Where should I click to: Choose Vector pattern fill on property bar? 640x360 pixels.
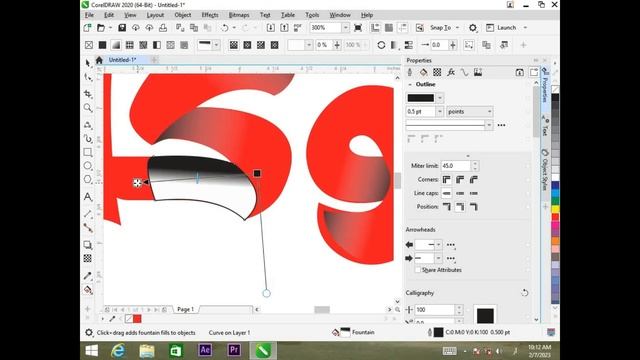click(129, 45)
